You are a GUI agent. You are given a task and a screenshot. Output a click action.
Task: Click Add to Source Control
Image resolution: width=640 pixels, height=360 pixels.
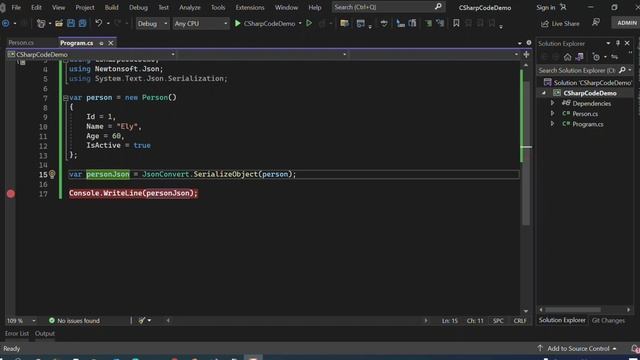coord(578,349)
